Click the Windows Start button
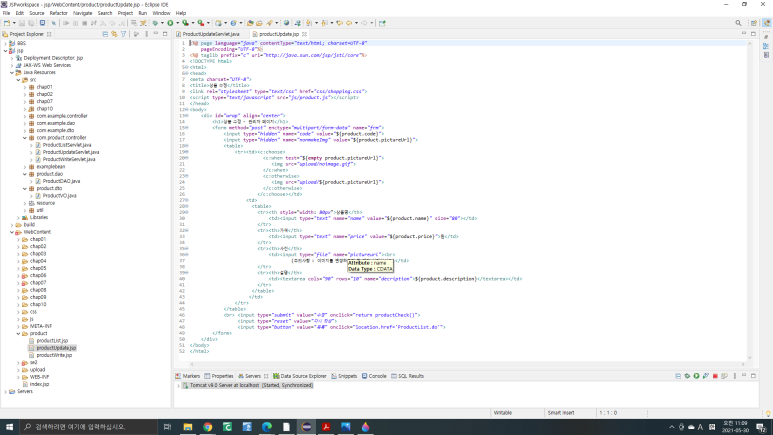Image resolution: width=773 pixels, height=435 pixels. [9, 427]
